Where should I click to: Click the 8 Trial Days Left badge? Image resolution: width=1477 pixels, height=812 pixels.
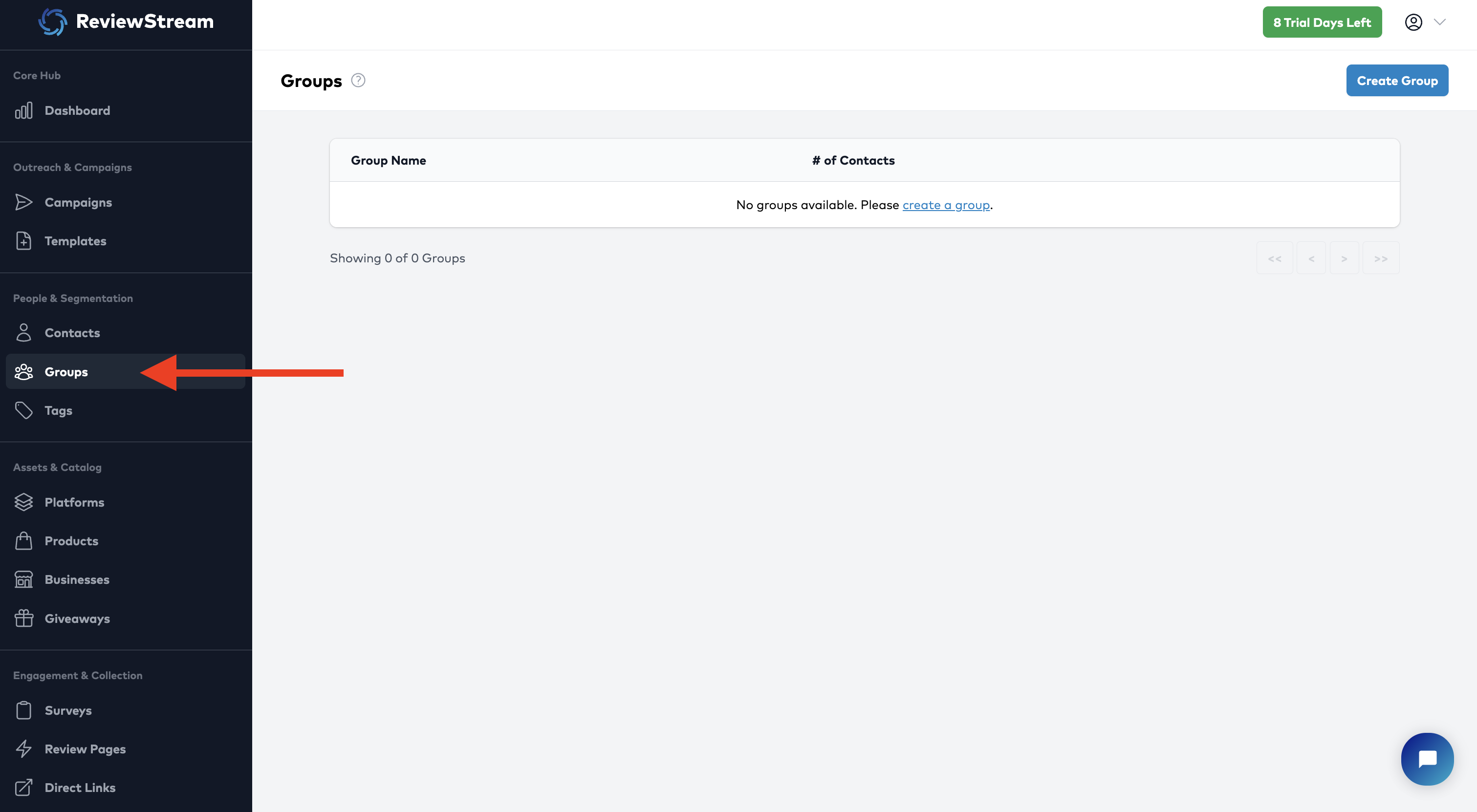pyautogui.click(x=1322, y=22)
